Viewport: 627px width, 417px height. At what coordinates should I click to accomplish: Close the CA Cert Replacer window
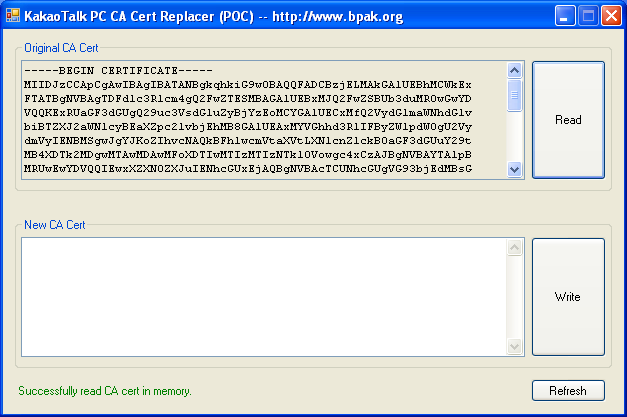[611, 16]
